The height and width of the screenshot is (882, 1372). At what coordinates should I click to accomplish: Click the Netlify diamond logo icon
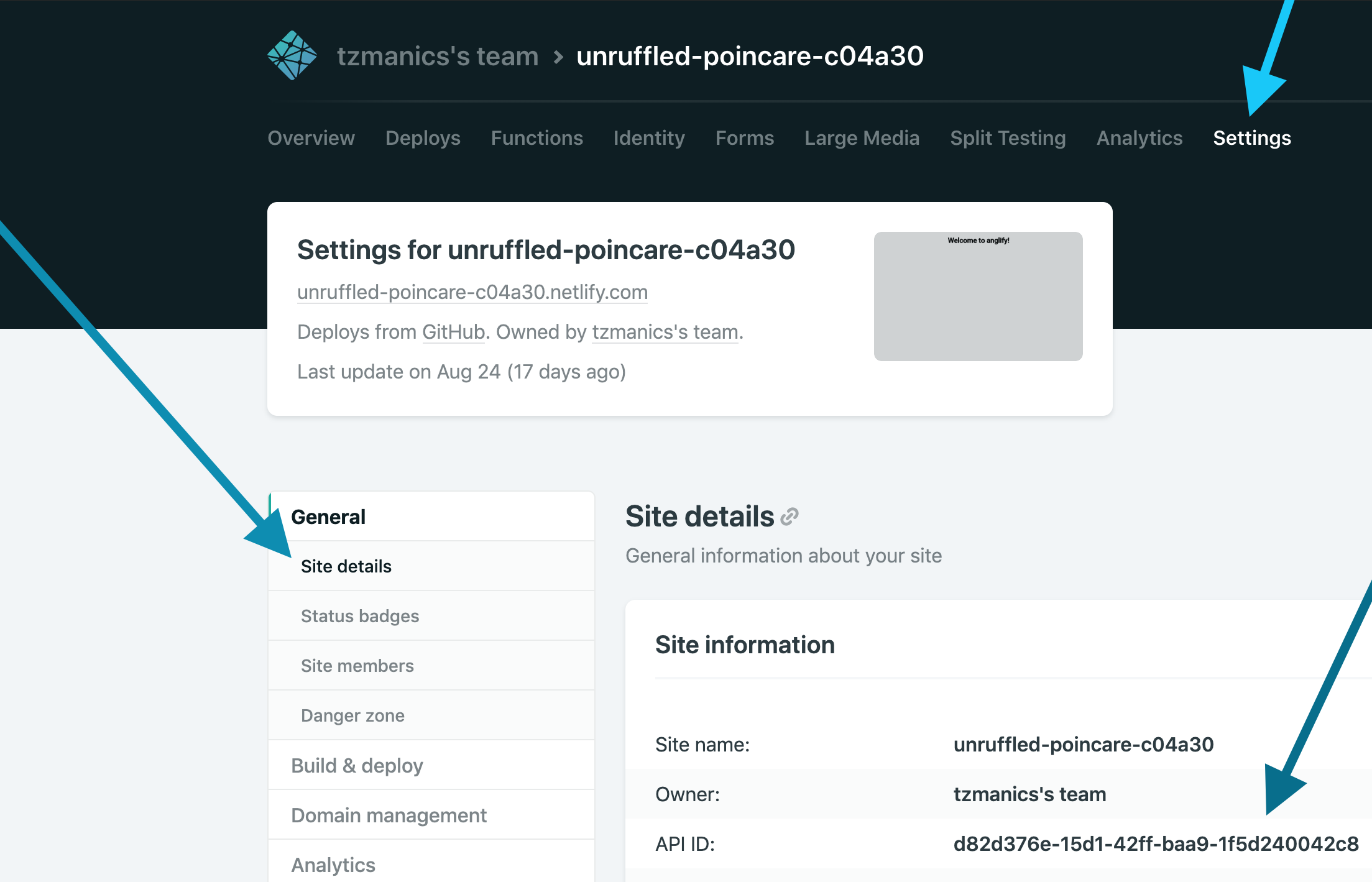tap(291, 54)
